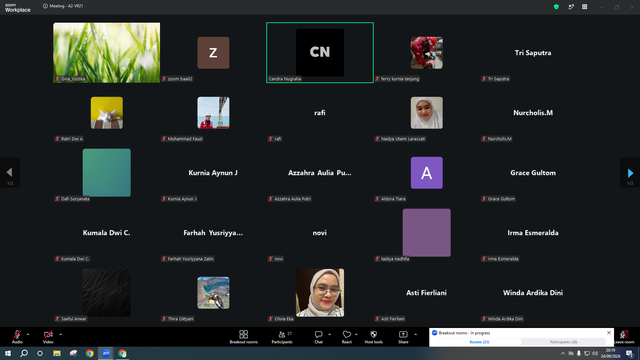Click the green encryption shield icon

tap(556, 7)
